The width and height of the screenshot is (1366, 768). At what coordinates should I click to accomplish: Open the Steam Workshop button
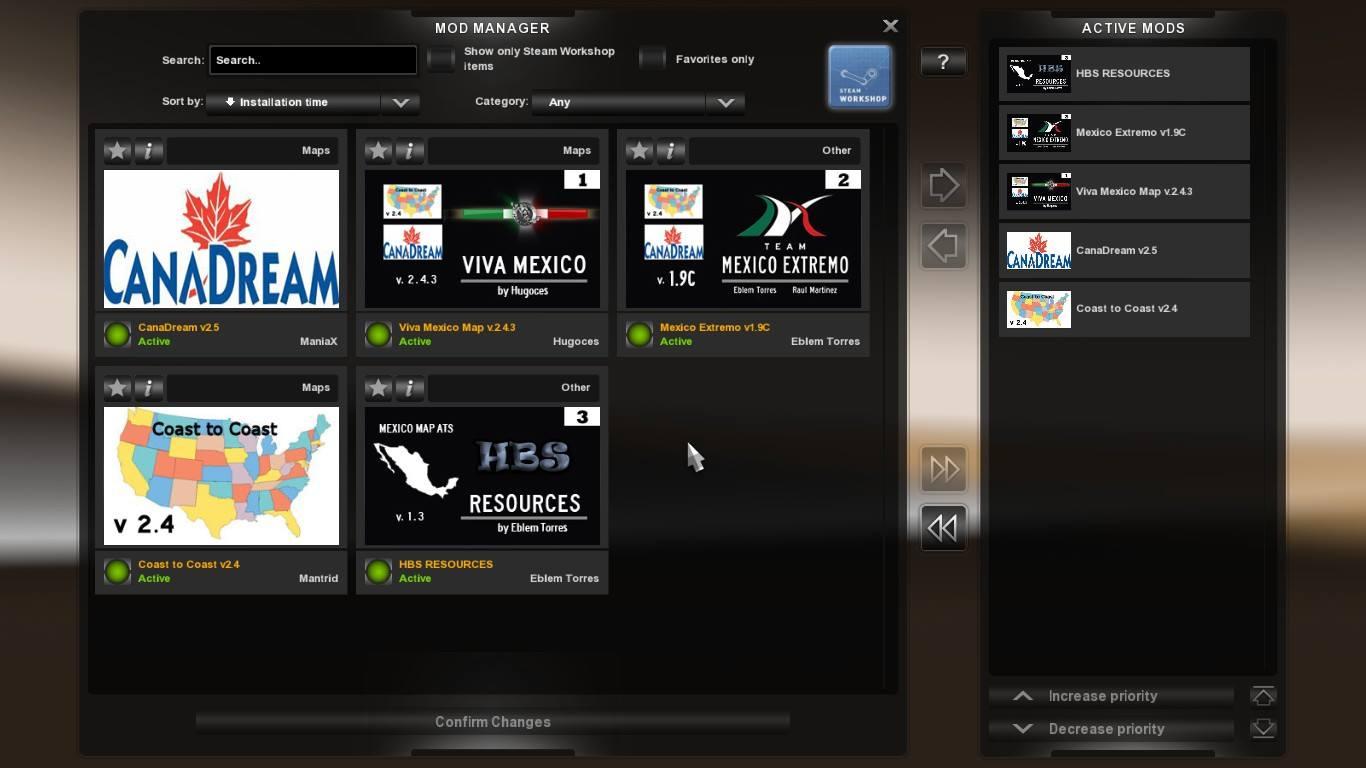pos(859,76)
